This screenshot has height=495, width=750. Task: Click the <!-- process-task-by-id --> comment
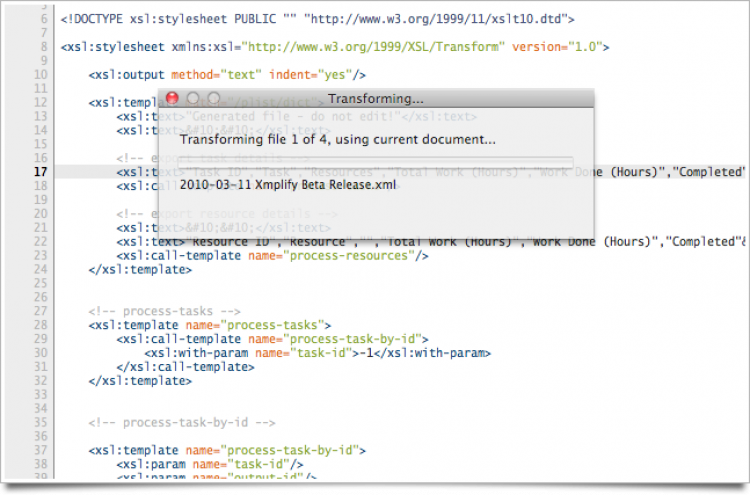(x=182, y=423)
